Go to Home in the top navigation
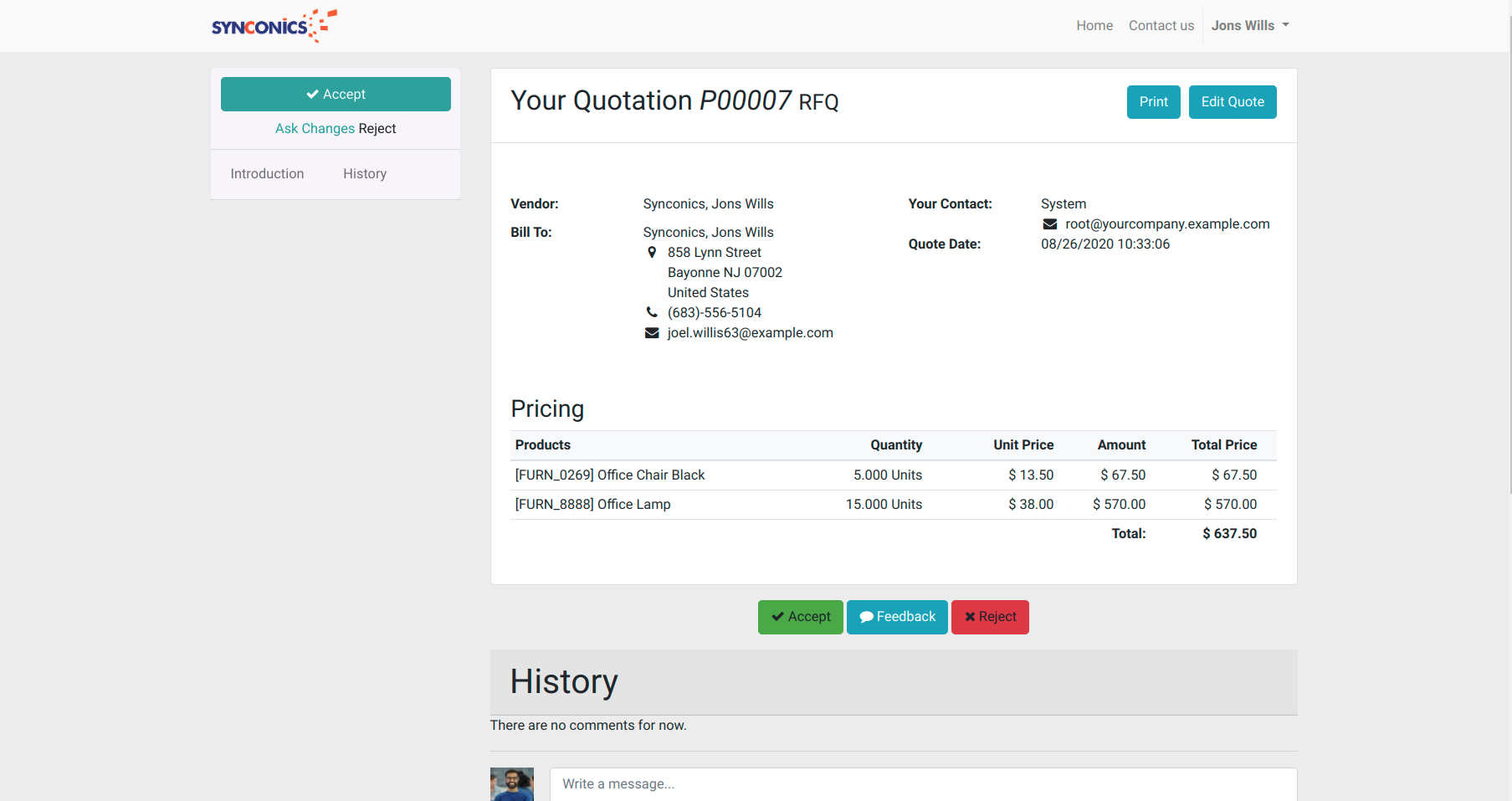This screenshot has width=1512, height=801. point(1094,26)
